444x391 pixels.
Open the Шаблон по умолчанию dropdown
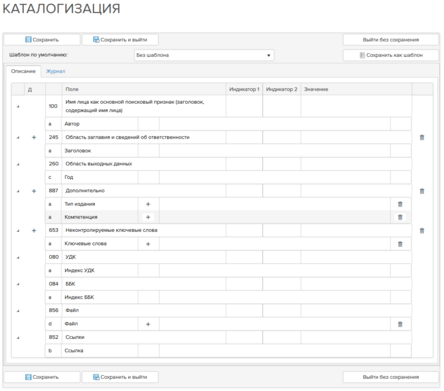(204, 55)
